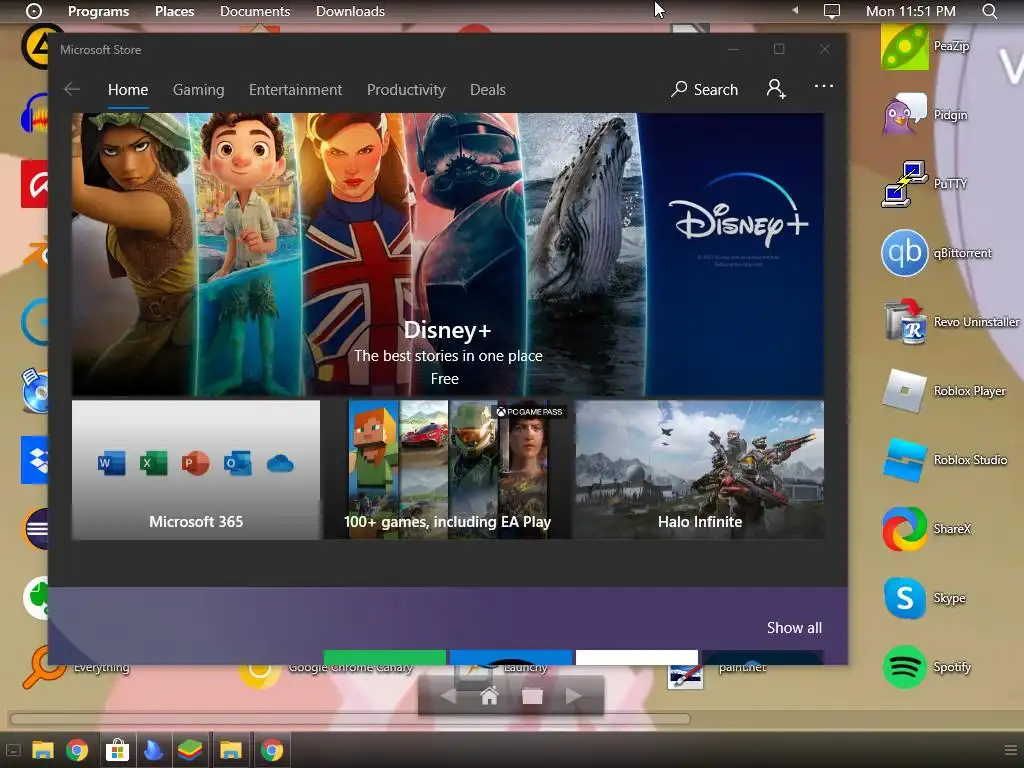
Task: Click the horizontal desktop scrollbar
Action: point(350,719)
